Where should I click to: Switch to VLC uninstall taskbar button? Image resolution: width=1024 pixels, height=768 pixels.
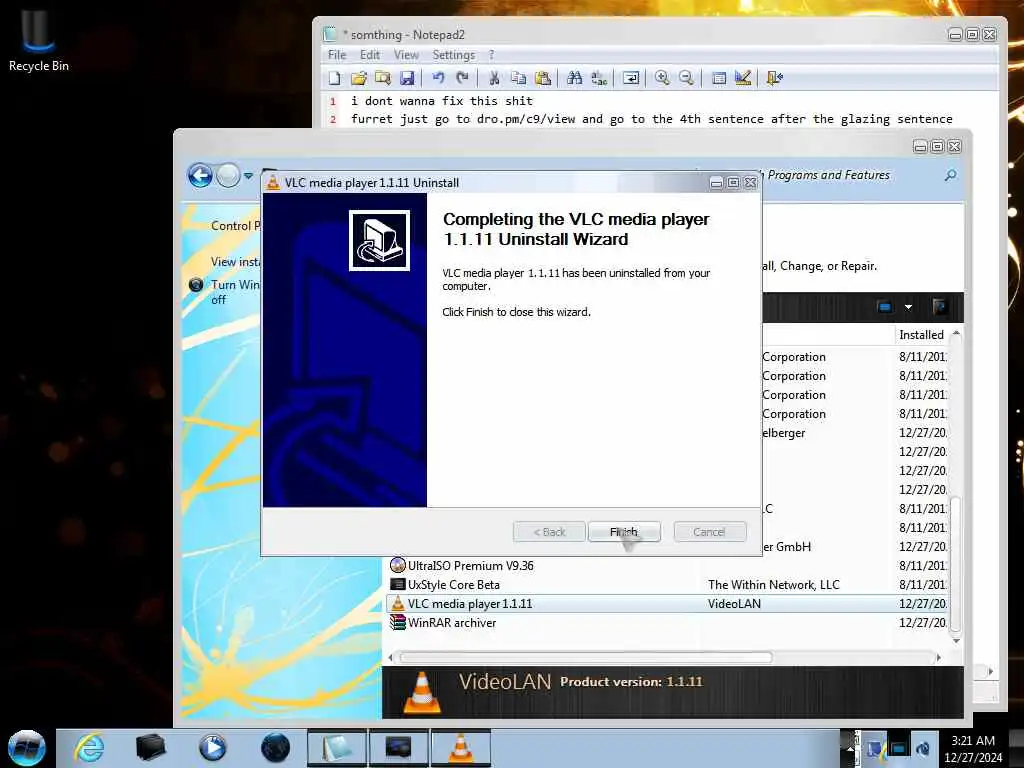point(460,748)
